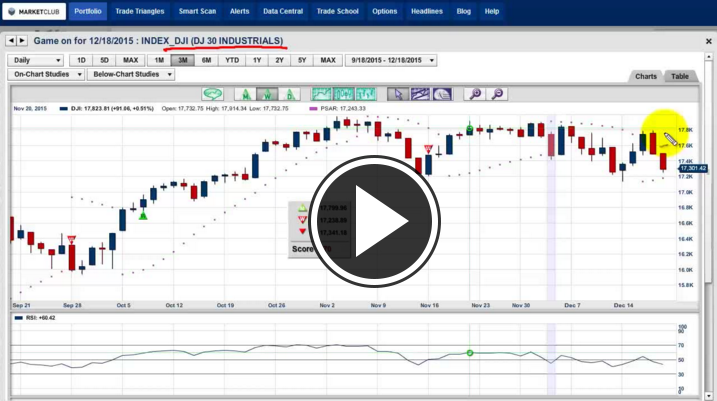The width and height of the screenshot is (717, 401).
Task: Click the RSI: +60.42 legend label
Action: coord(35,318)
